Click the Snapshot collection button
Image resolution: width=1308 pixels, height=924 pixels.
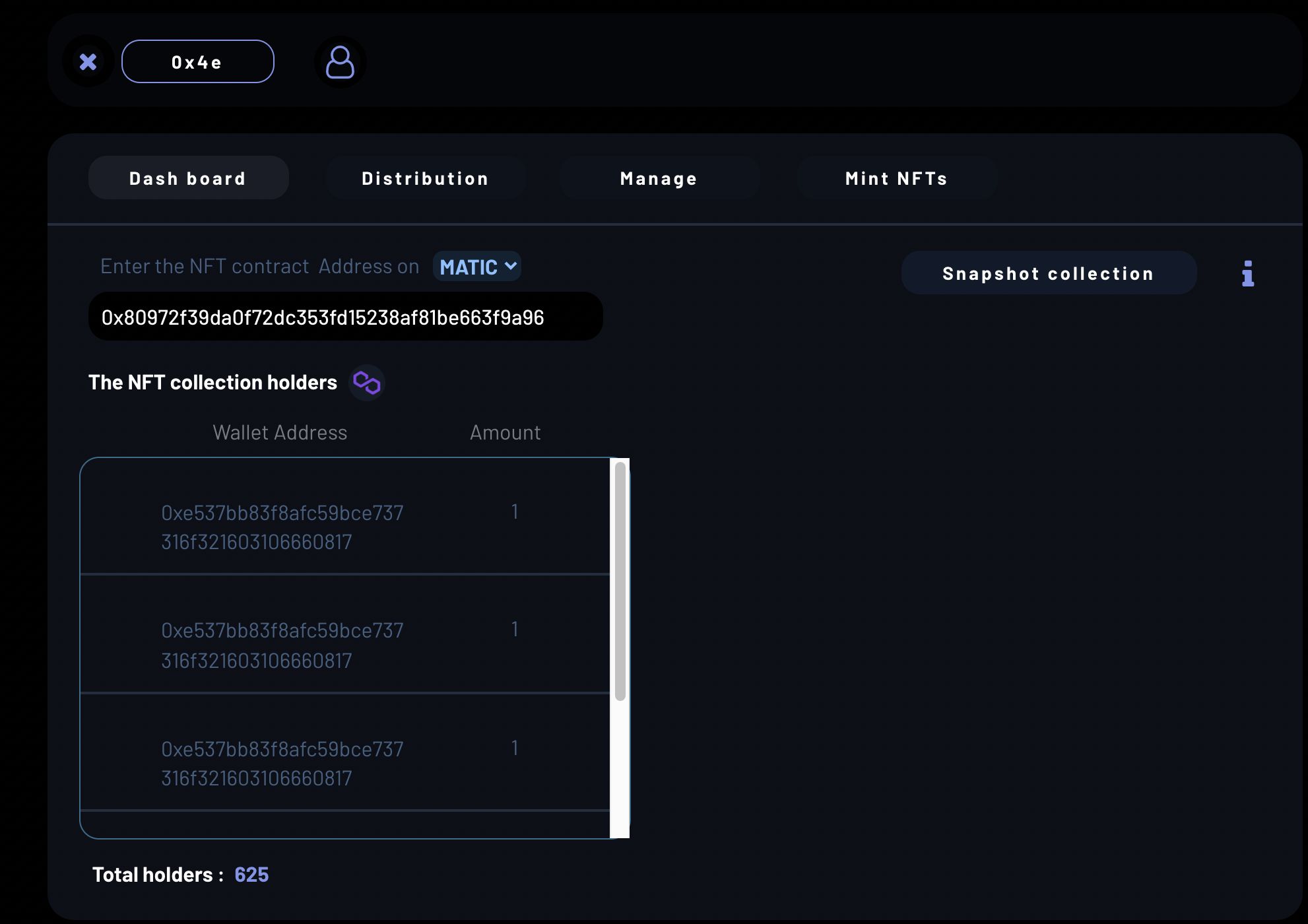[x=1049, y=273]
